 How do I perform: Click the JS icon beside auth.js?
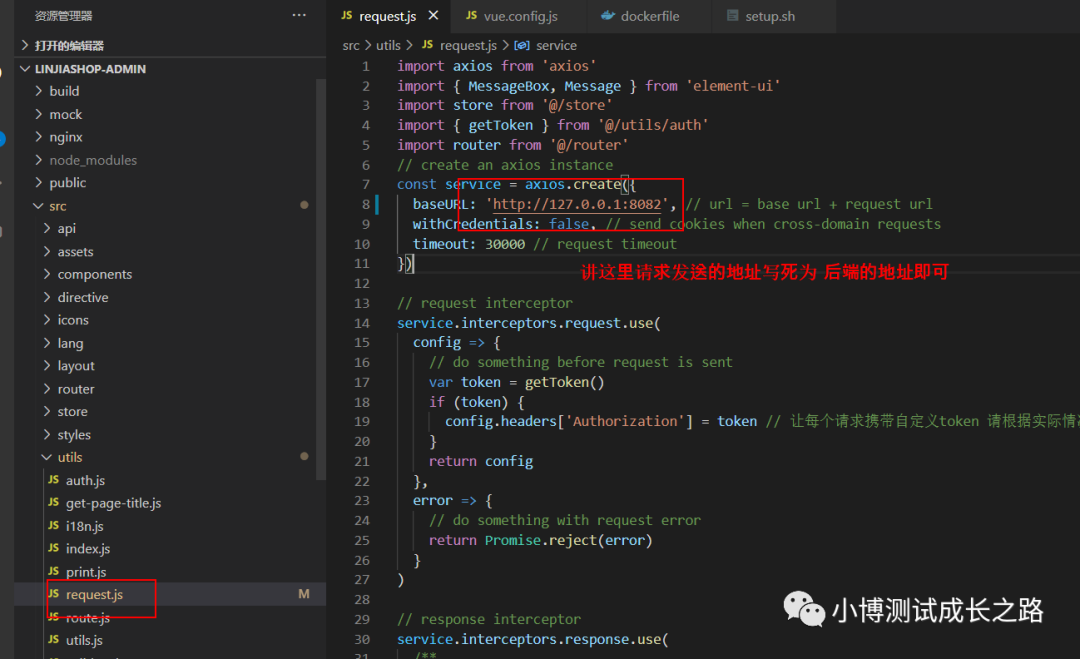tap(54, 479)
